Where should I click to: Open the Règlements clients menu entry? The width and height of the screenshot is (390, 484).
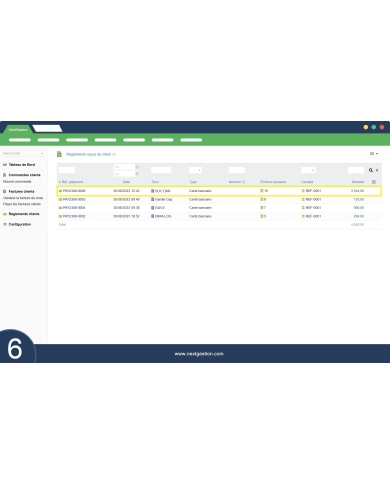[x=24, y=214]
